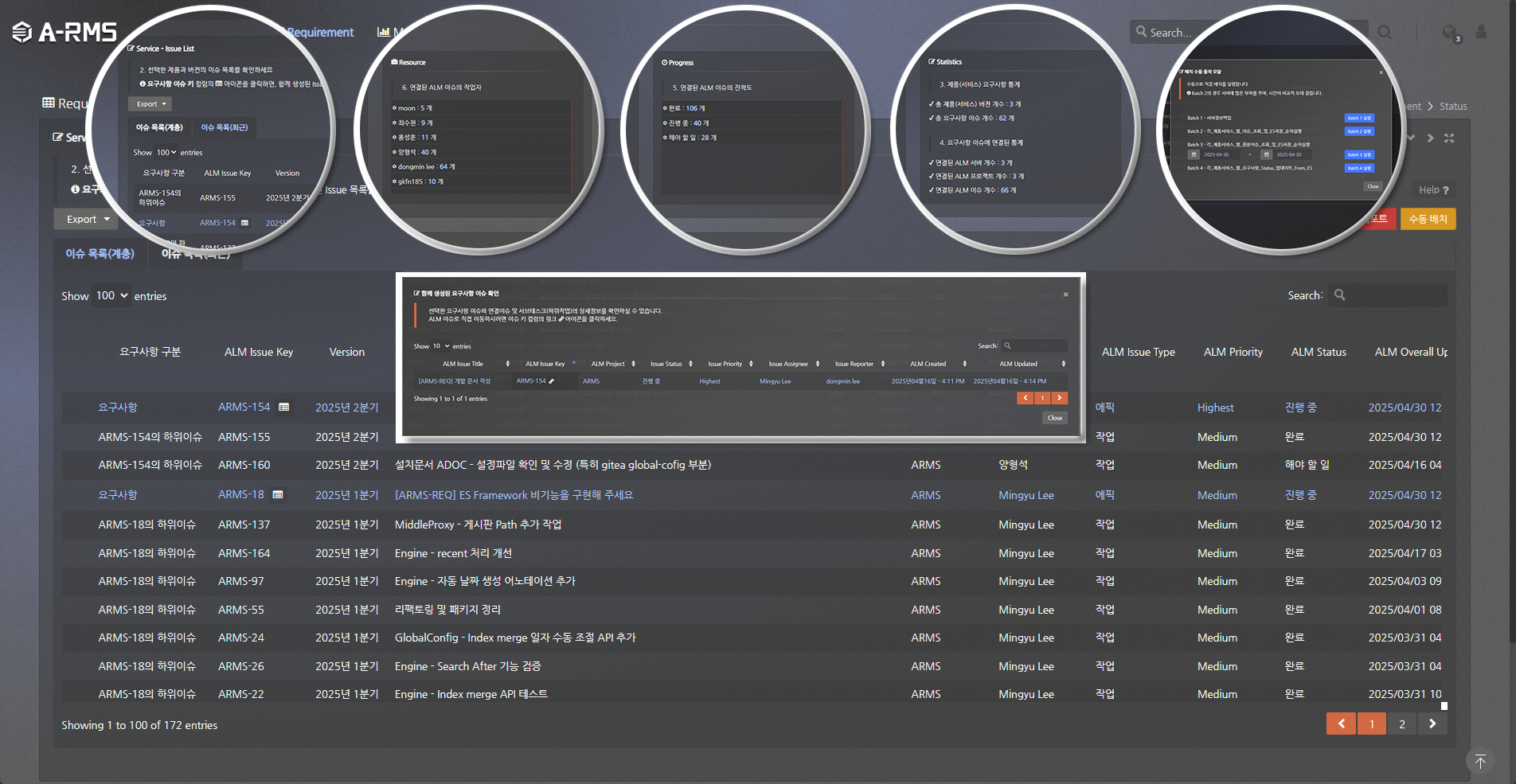Click the Help button
This screenshot has height=784, width=1516.
[x=1433, y=190]
